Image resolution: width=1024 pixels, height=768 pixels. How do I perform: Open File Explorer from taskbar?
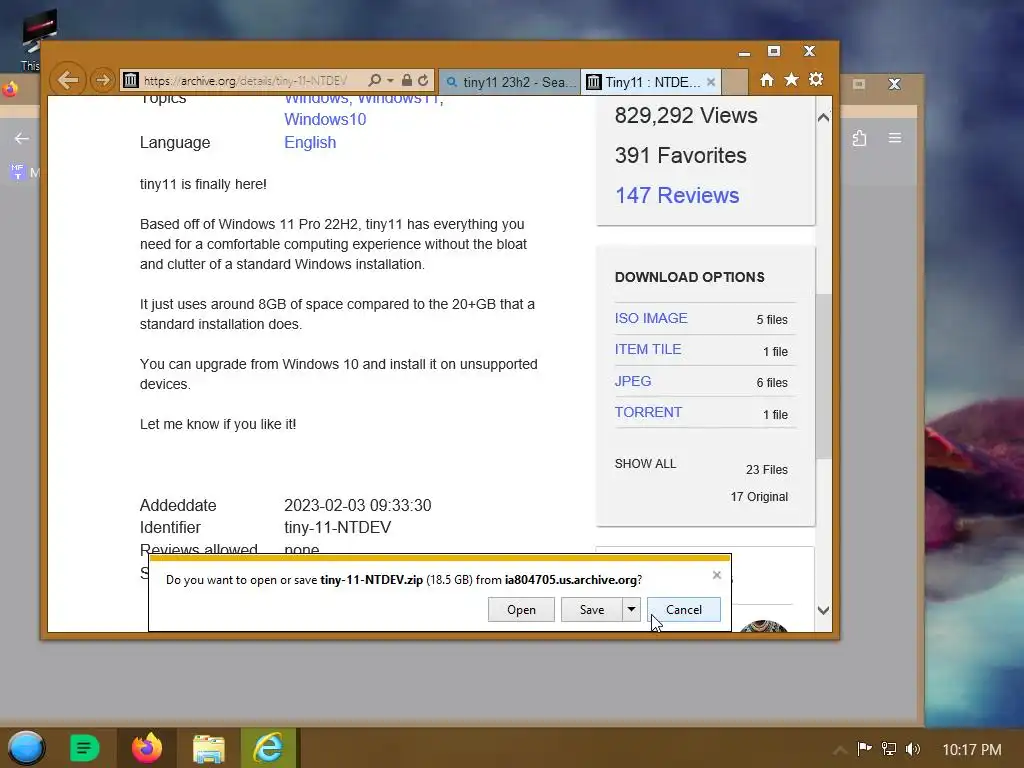click(208, 748)
